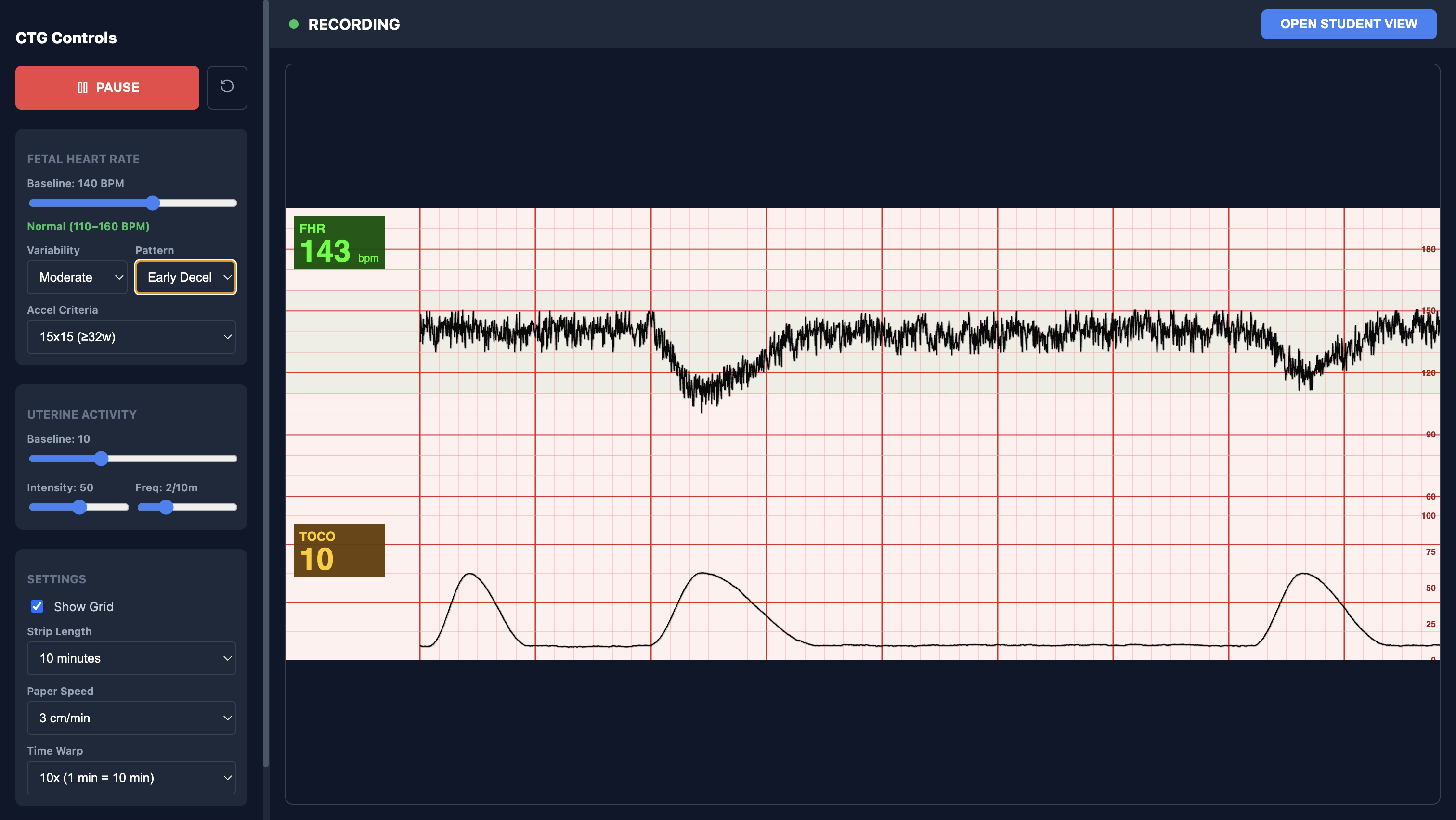Click the RECORDING status label
Image resolution: width=1456 pixels, height=820 pixels.
pos(354,24)
